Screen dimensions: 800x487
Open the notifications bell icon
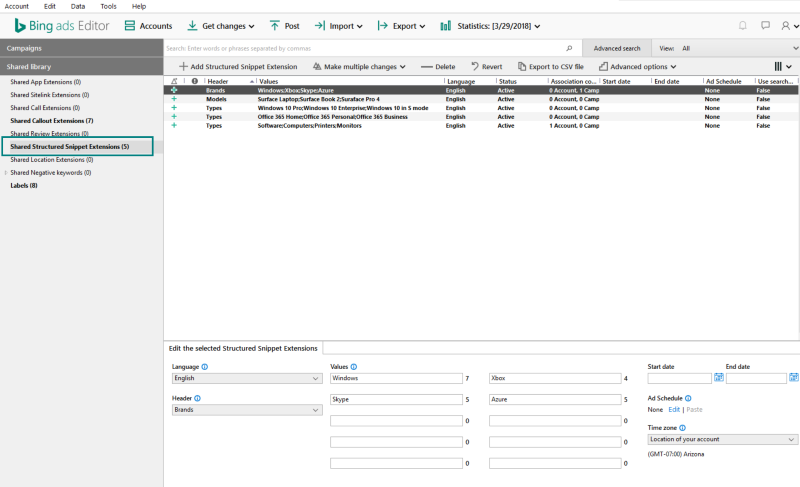pyautogui.click(x=742, y=26)
